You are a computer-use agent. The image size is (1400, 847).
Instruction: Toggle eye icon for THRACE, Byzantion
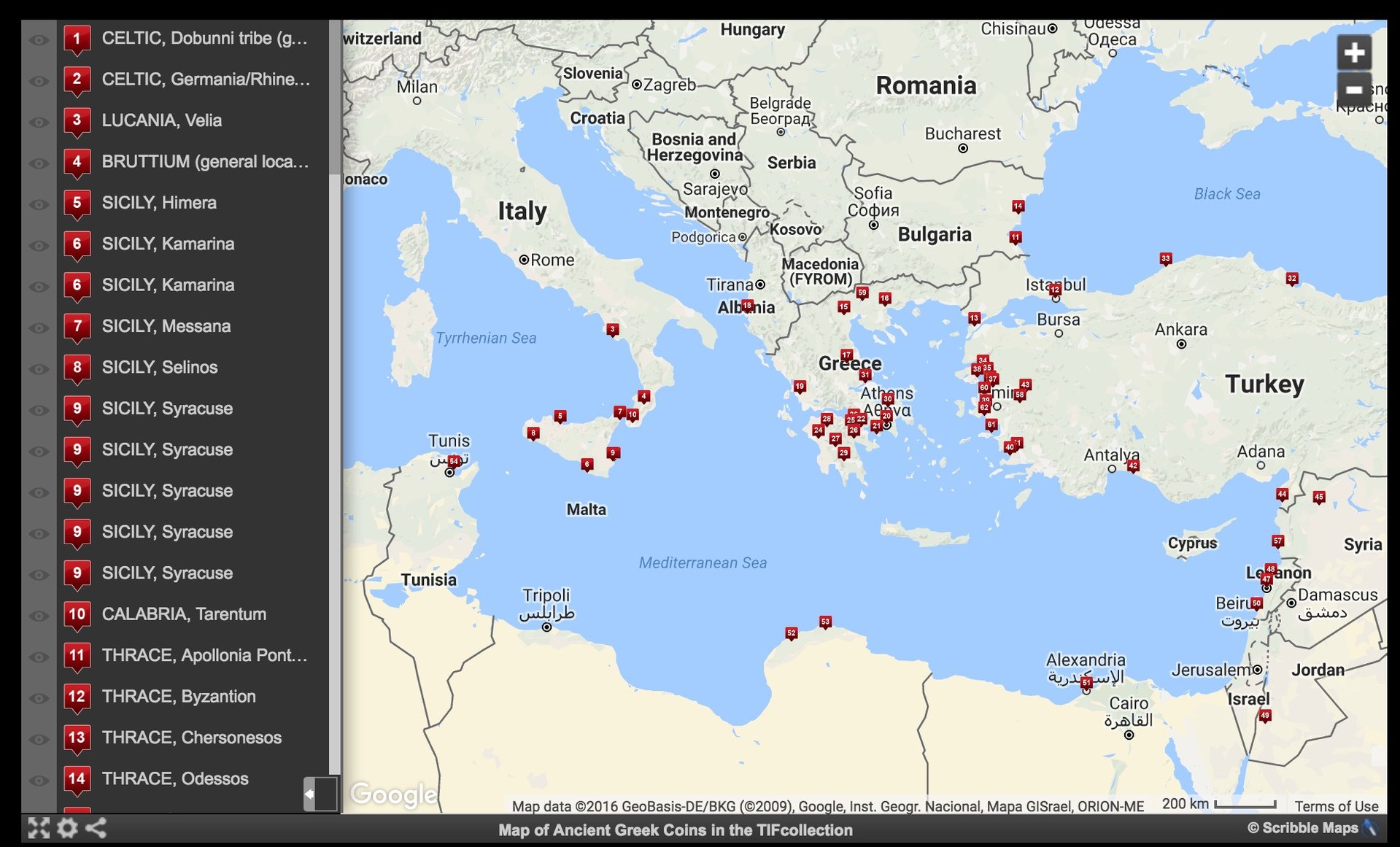39,697
